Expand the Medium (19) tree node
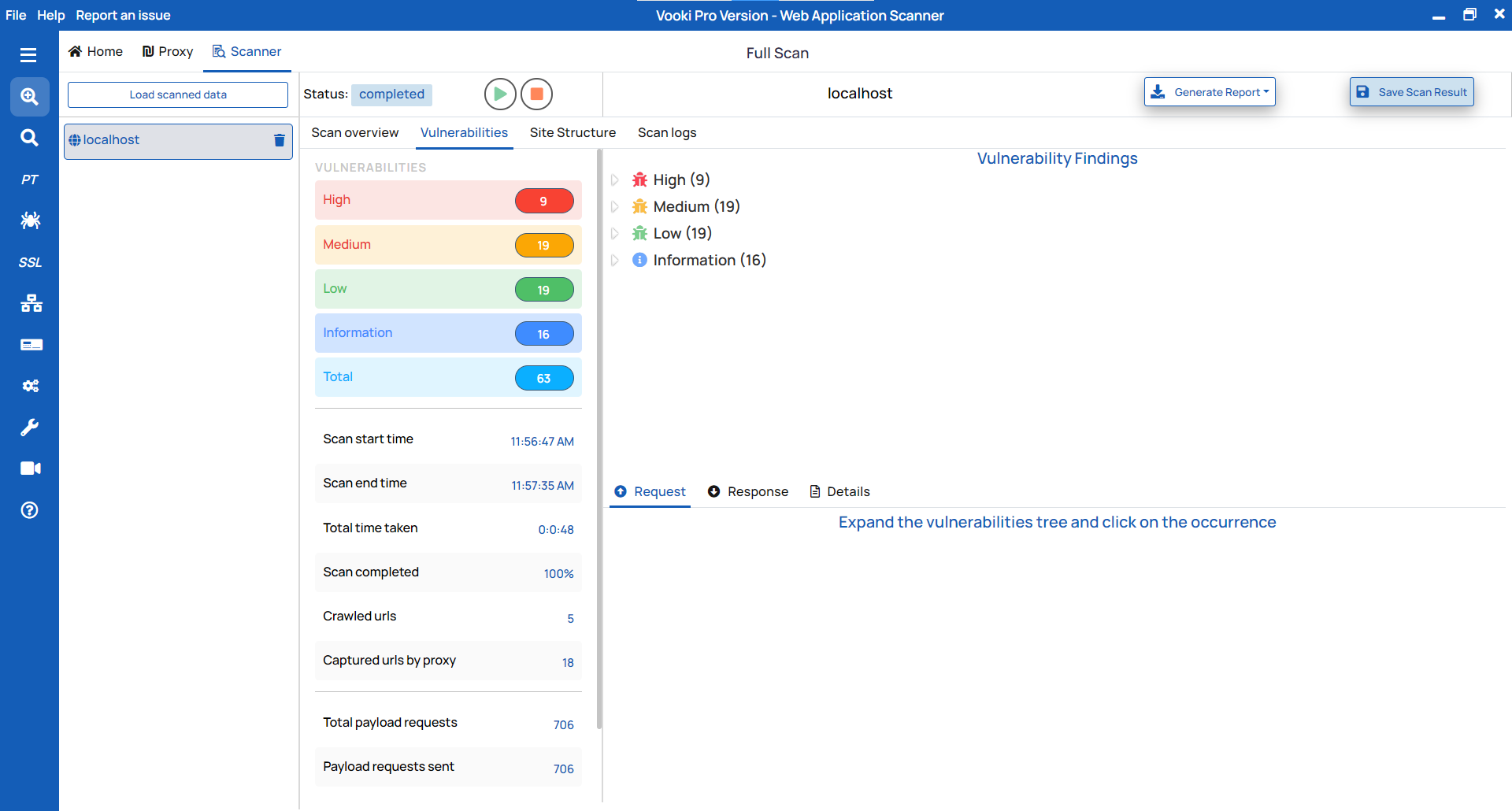Image resolution: width=1512 pixels, height=811 pixels. [615, 206]
